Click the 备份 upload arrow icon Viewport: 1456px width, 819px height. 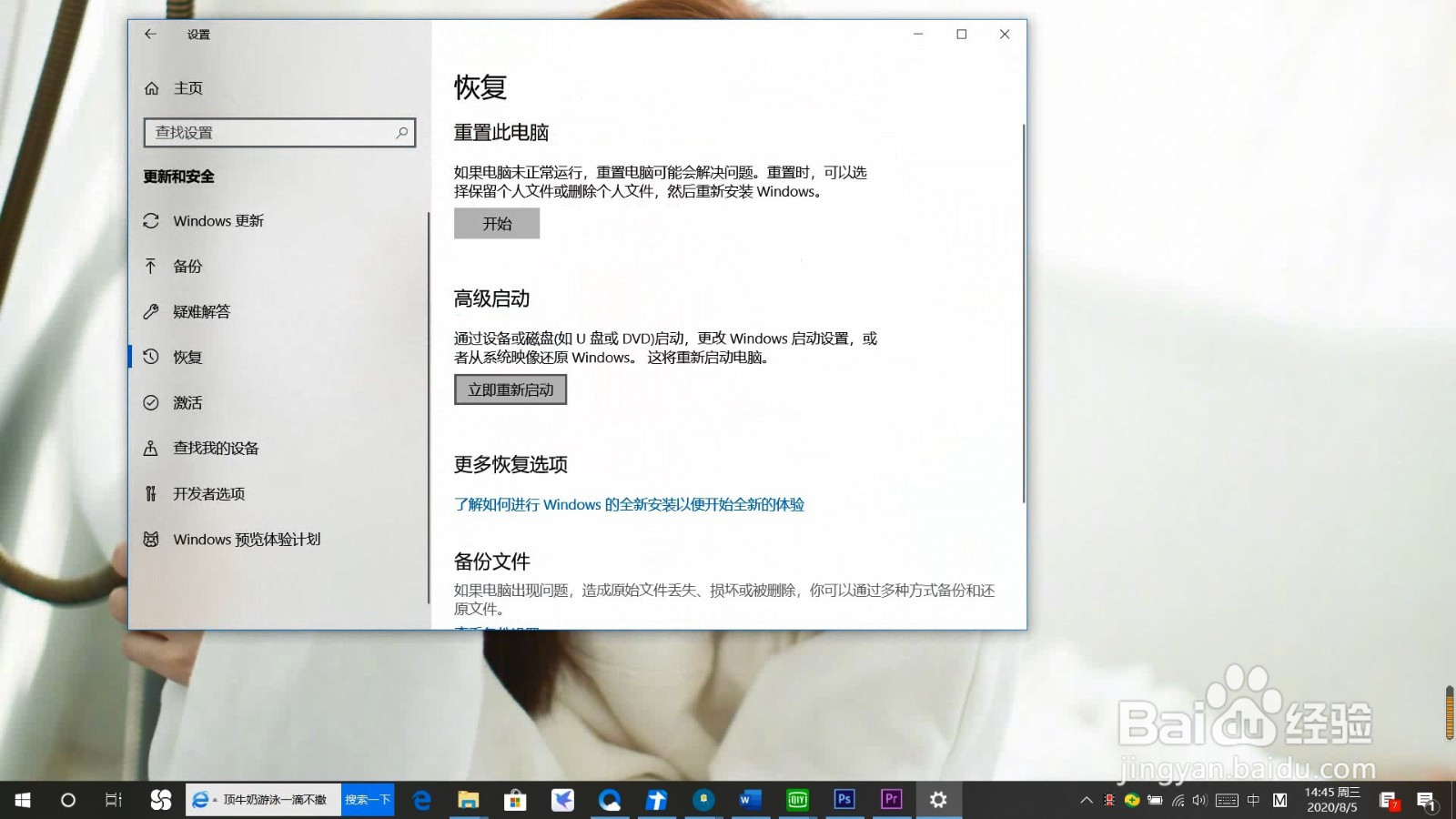point(151,266)
